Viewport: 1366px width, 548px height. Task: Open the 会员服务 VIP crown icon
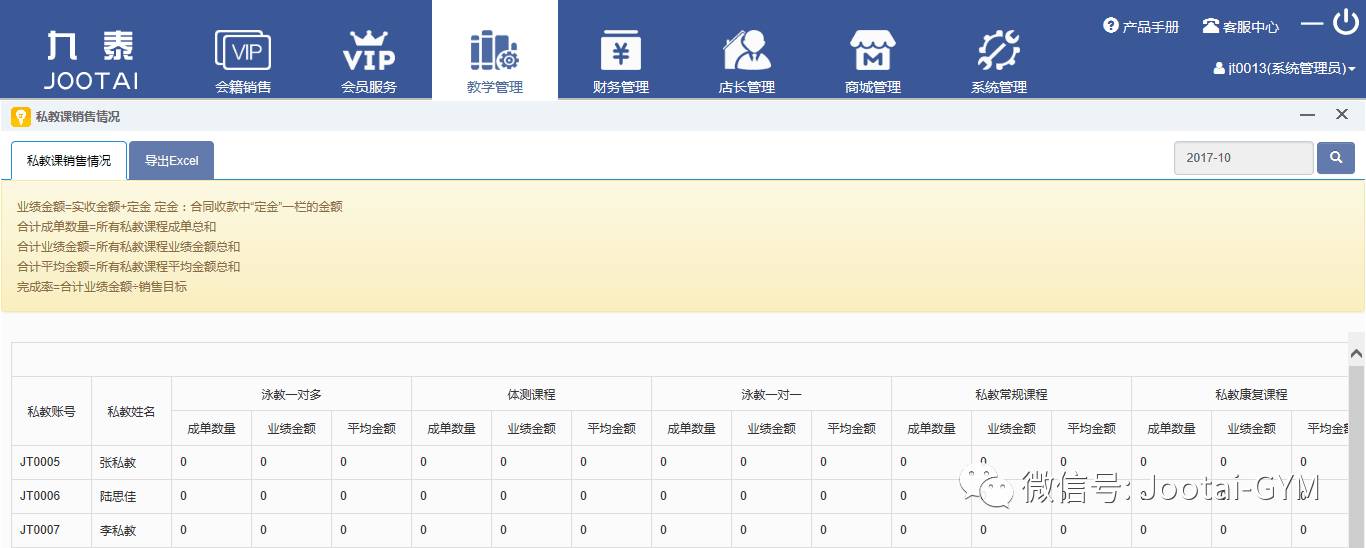click(x=369, y=50)
